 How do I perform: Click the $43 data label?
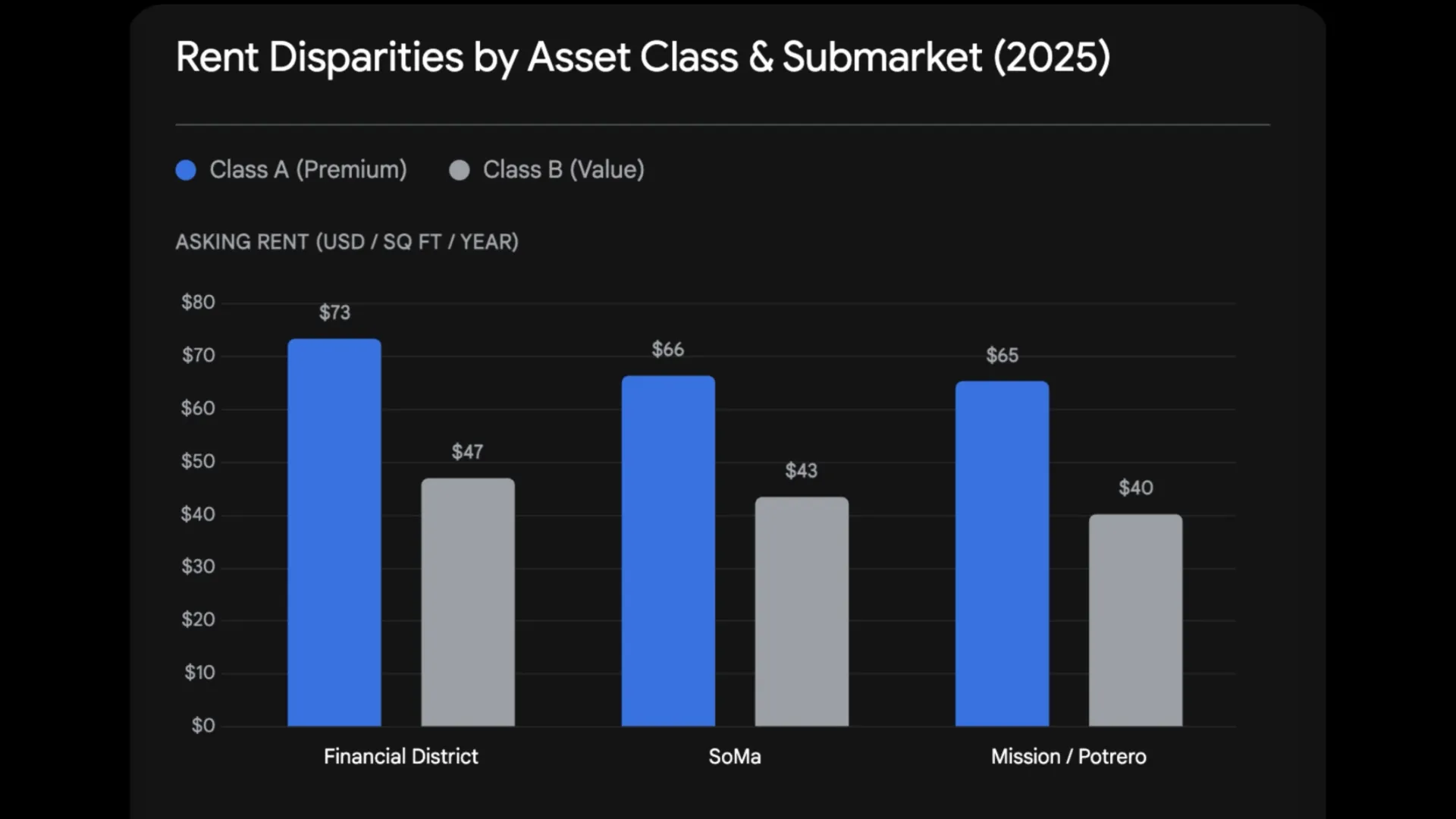click(802, 471)
